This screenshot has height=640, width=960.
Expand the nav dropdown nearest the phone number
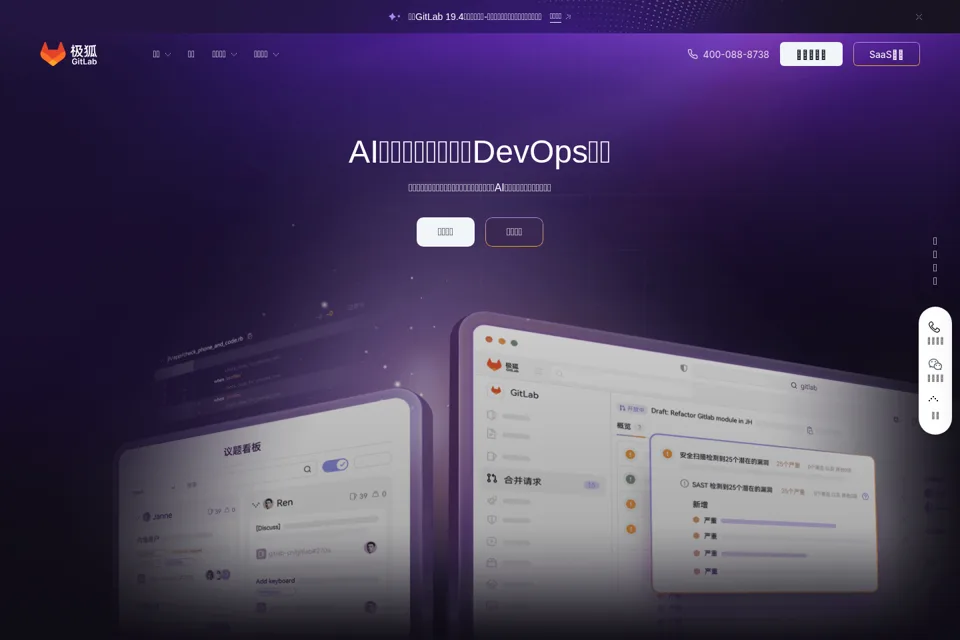point(266,55)
